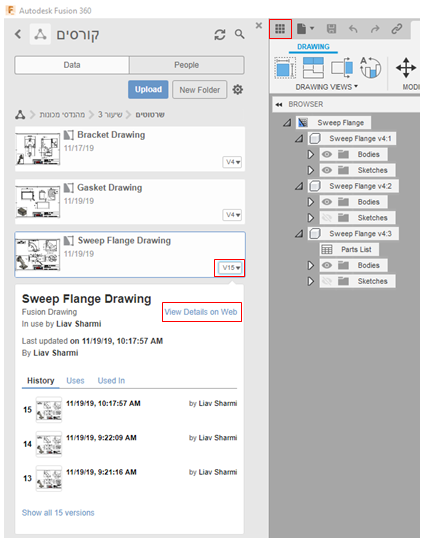Click View Details on Web link
The height and width of the screenshot is (543, 425).
(x=201, y=312)
